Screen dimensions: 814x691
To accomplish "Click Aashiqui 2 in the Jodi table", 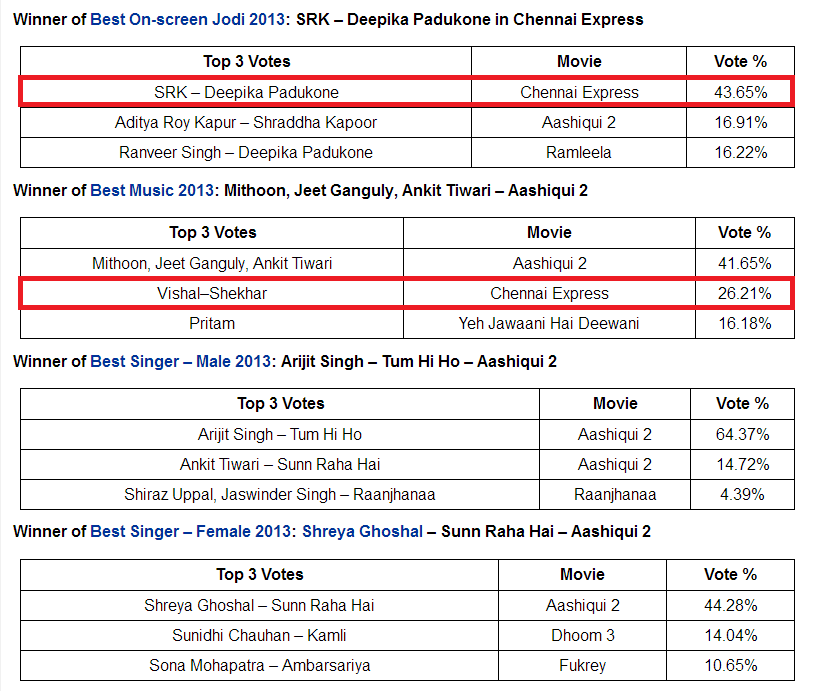I will [579, 122].
